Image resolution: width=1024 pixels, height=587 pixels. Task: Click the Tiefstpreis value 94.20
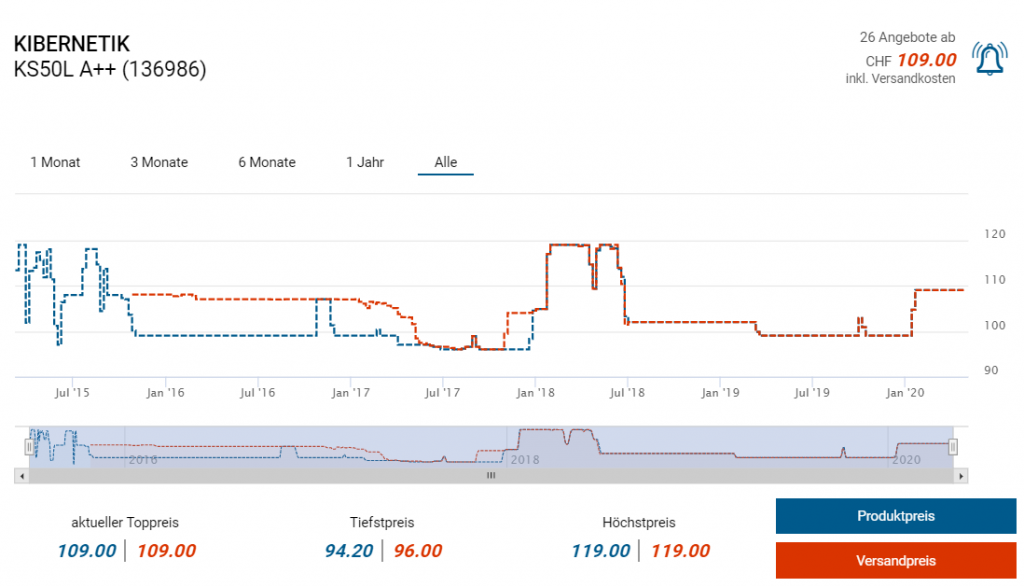tap(349, 551)
